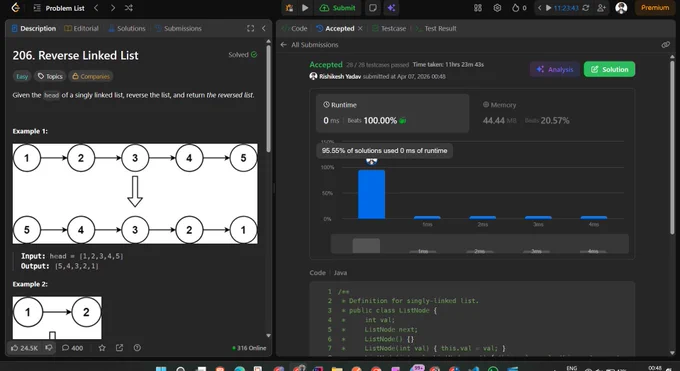The image size is (680, 371).
Task: Go back with the All Submissions arrow
Action: click(284, 45)
